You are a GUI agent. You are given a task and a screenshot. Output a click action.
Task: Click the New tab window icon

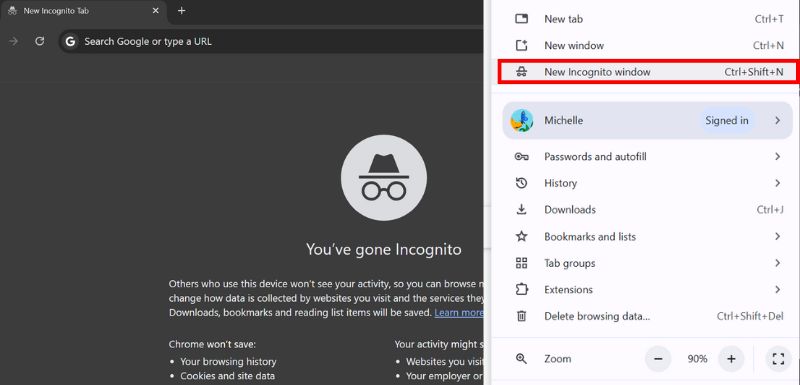521,19
